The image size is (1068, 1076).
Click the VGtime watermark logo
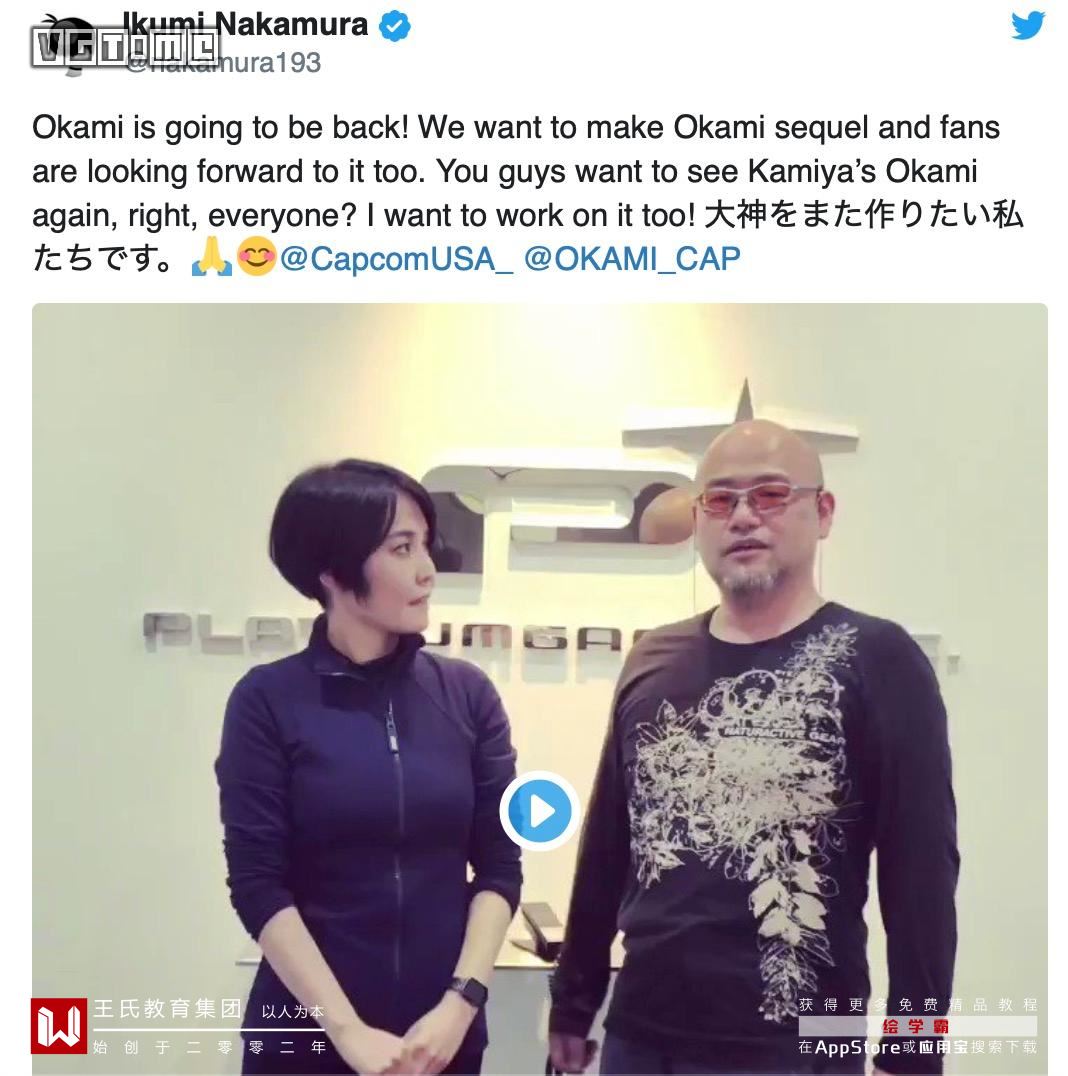pos(126,48)
